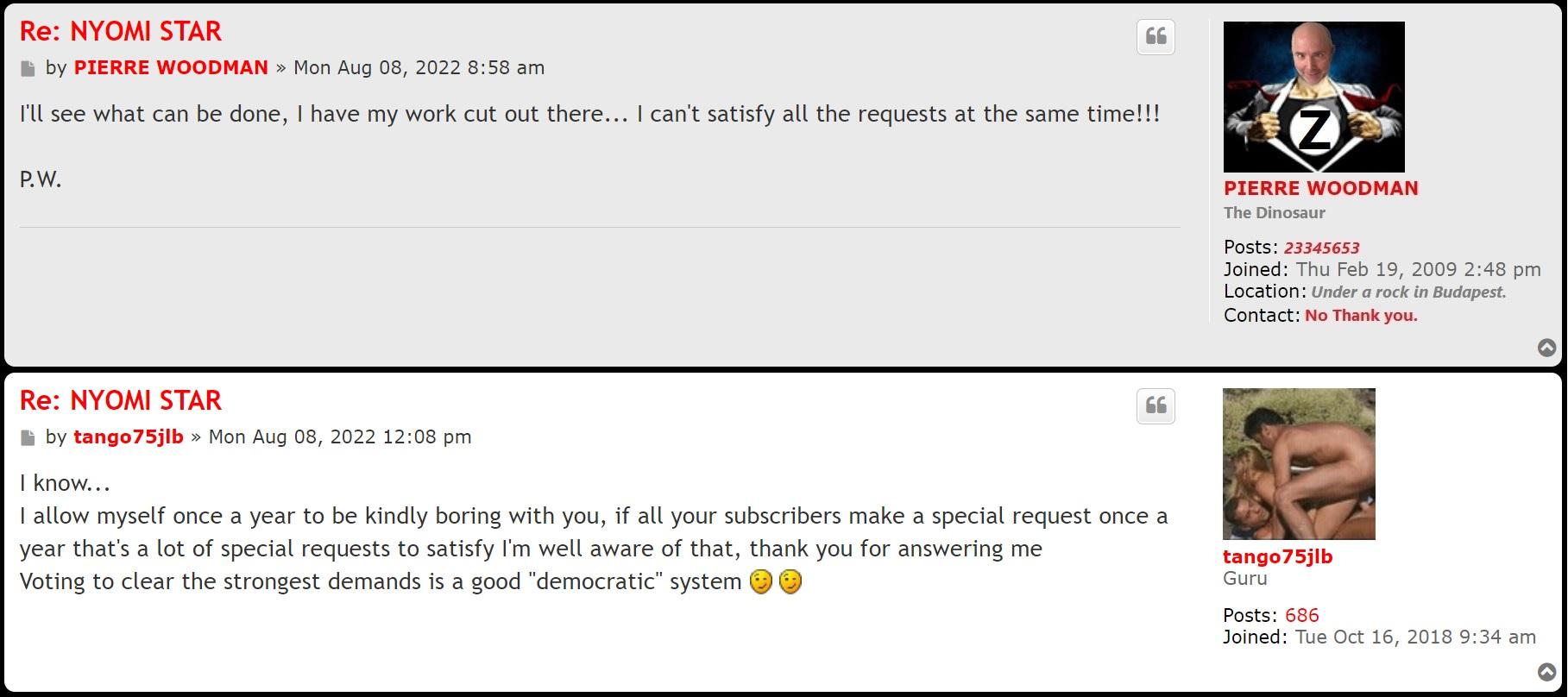
Task: Click the 'The Dinosaur' rank label
Action: click(1274, 213)
